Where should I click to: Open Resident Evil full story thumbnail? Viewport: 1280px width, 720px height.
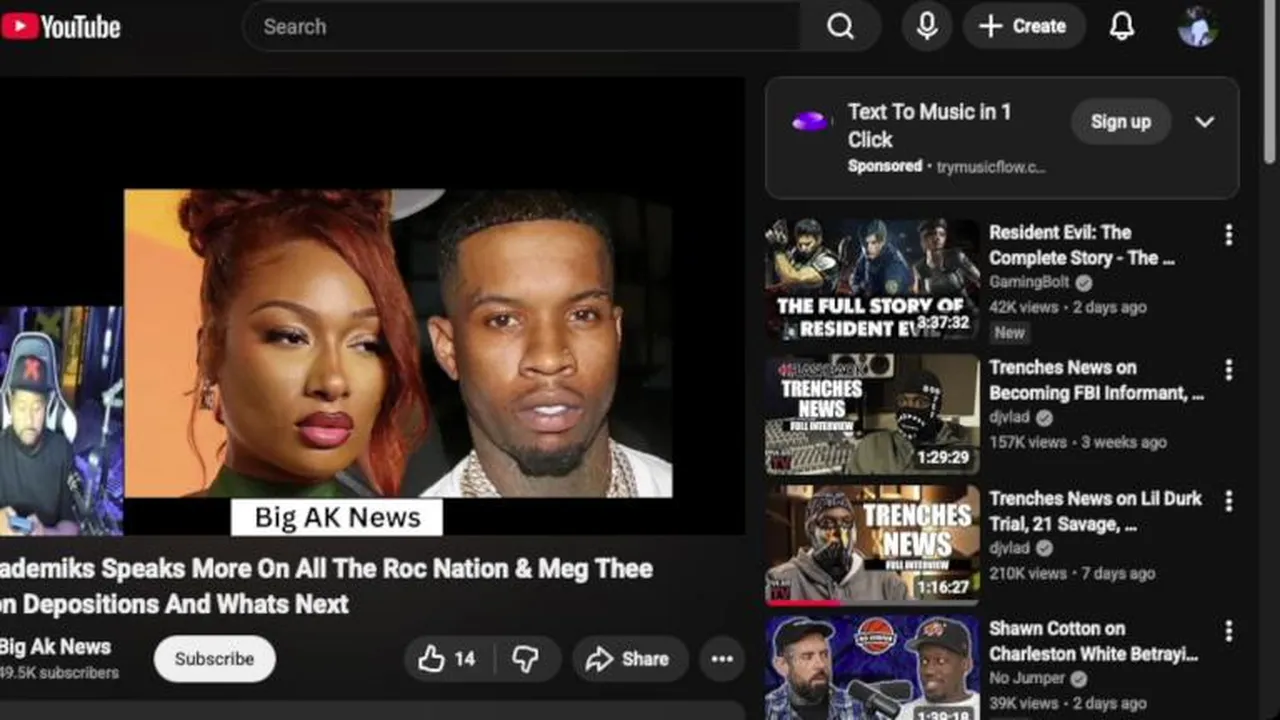(872, 280)
